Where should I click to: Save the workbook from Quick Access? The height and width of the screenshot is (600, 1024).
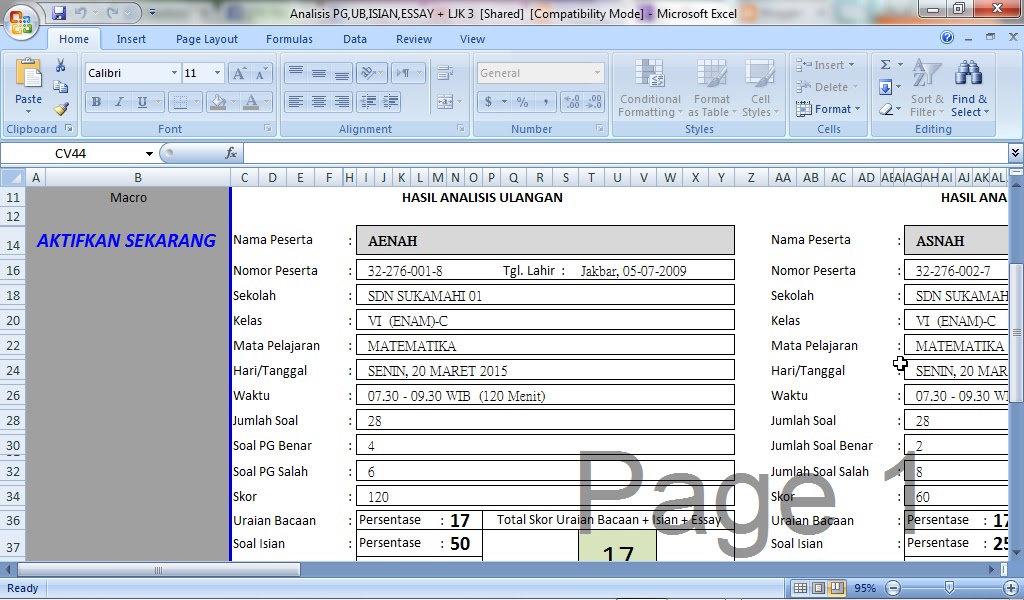[x=59, y=13]
